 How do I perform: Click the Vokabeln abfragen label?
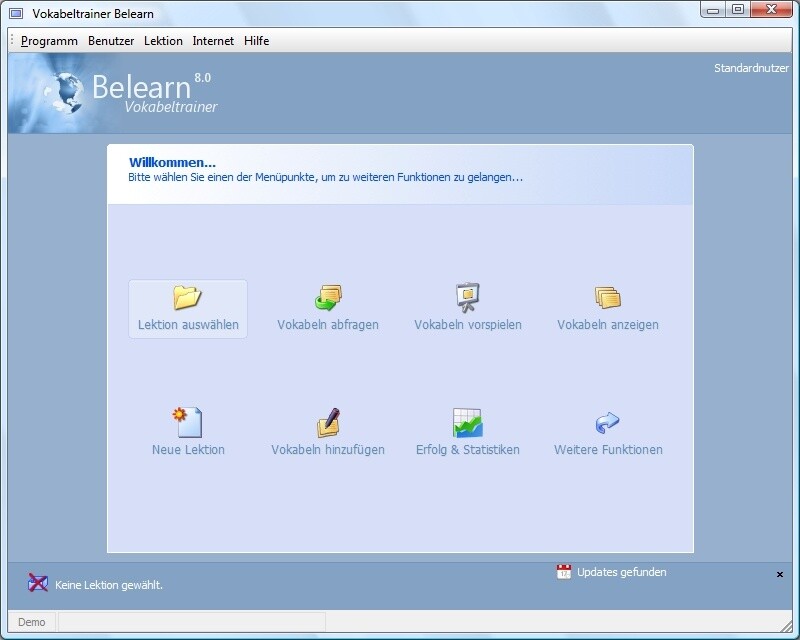pos(328,325)
